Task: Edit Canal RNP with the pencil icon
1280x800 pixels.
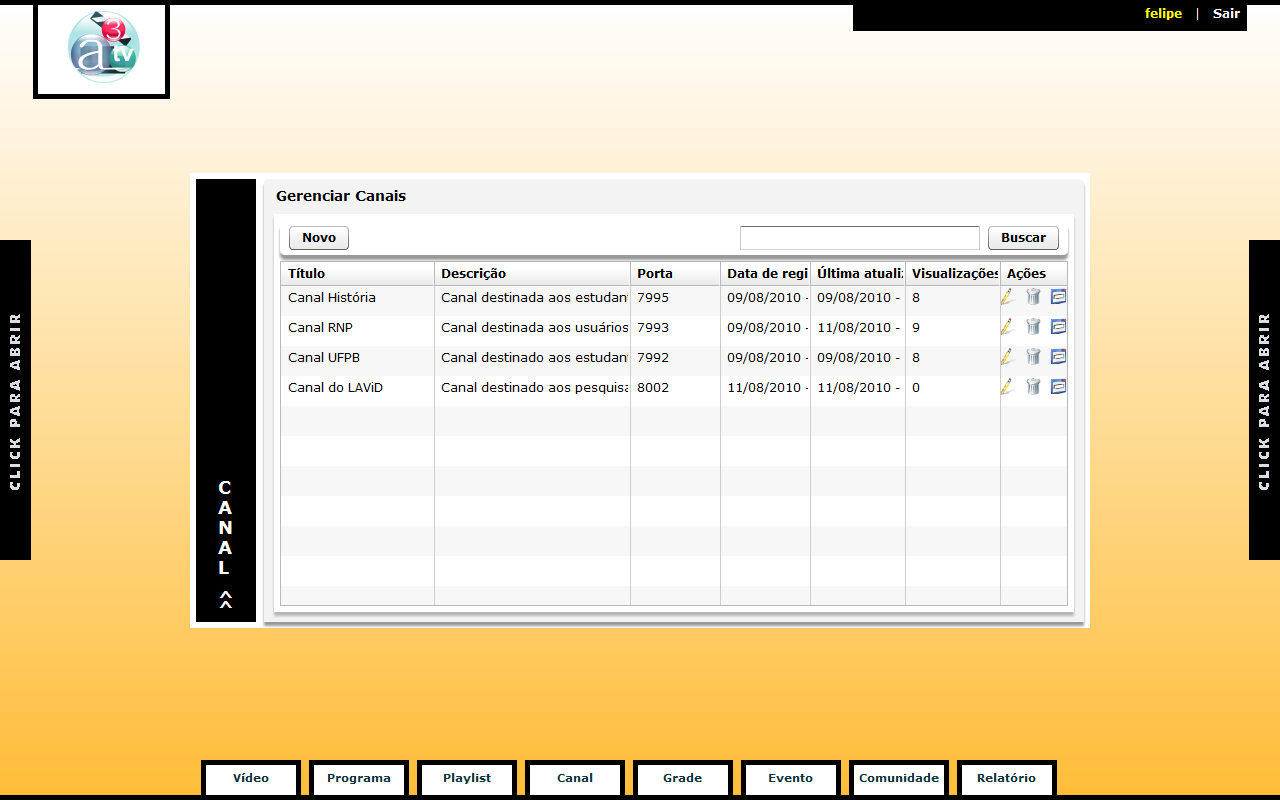Action: pyautogui.click(x=1007, y=327)
